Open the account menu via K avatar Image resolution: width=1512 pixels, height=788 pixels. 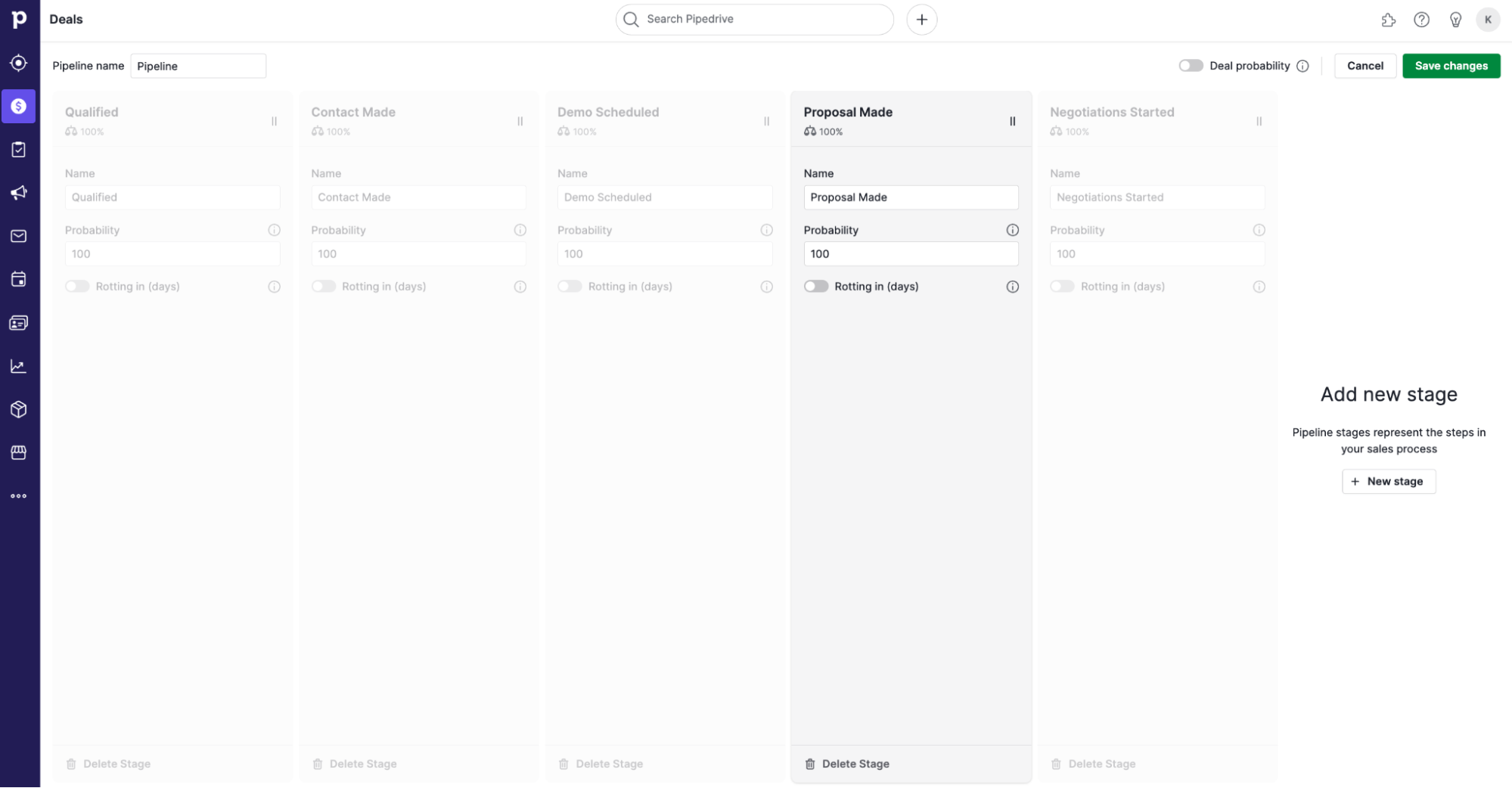tap(1488, 19)
